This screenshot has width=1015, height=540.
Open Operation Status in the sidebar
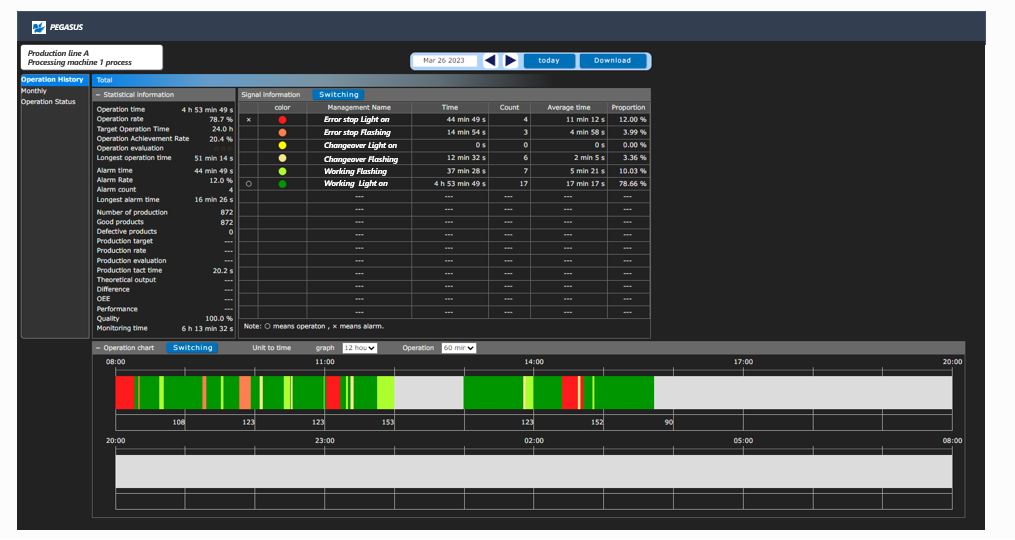point(48,102)
